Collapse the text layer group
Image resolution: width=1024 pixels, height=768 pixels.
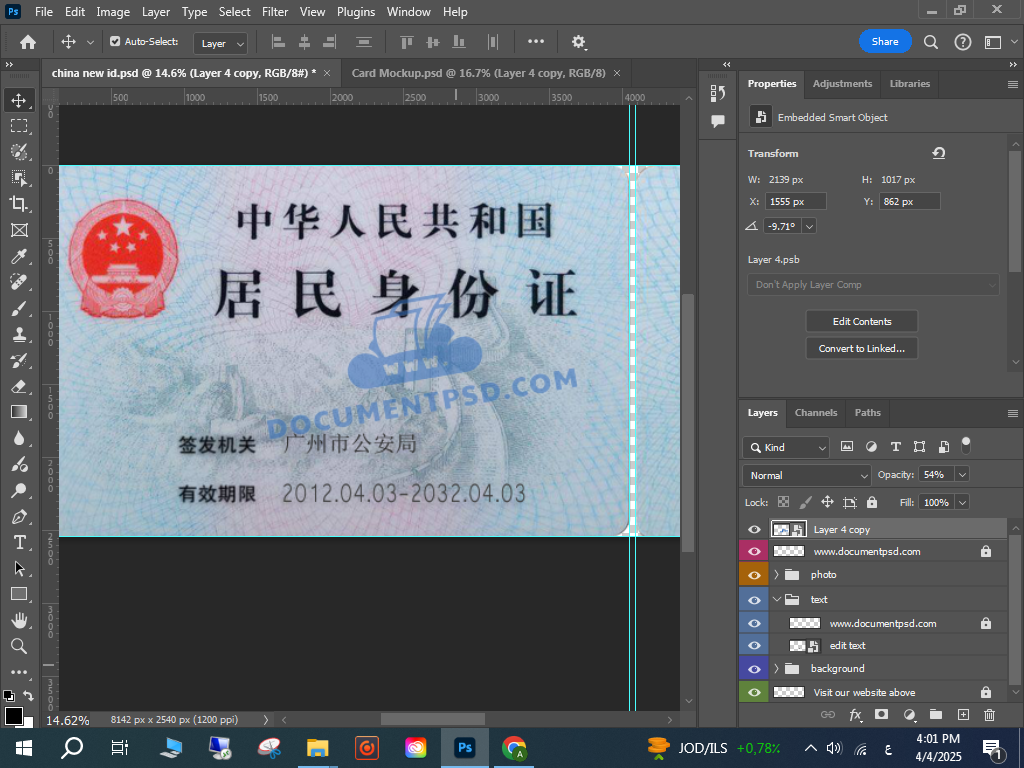776,600
